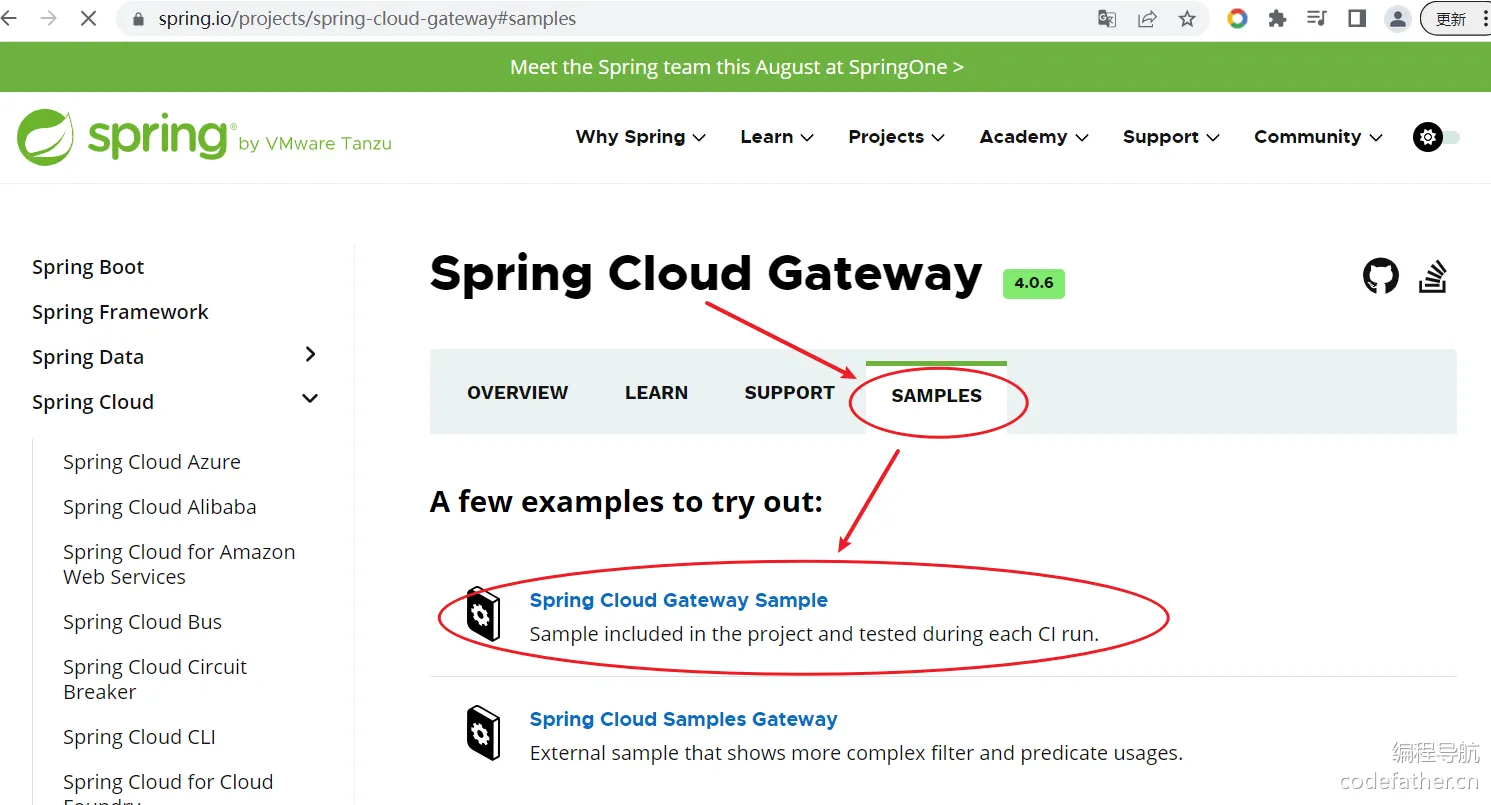Go forward in browser history
Screen dimensions: 1491x805
coord(48,19)
